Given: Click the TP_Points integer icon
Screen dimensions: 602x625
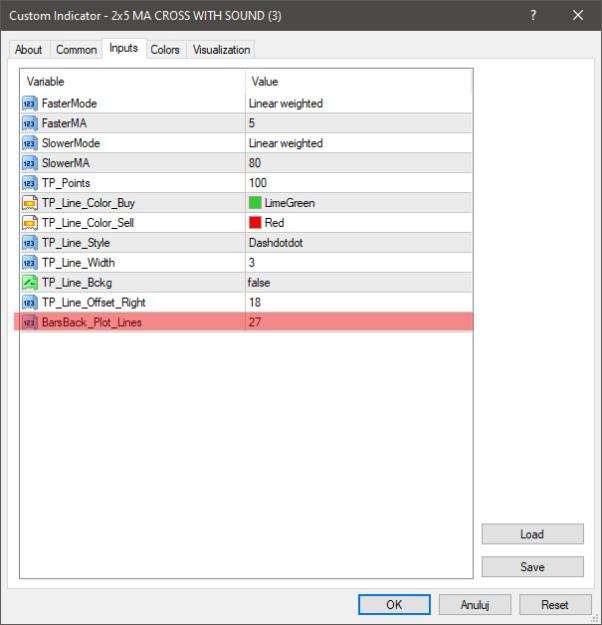Looking at the screenshot, I should 30,183.
